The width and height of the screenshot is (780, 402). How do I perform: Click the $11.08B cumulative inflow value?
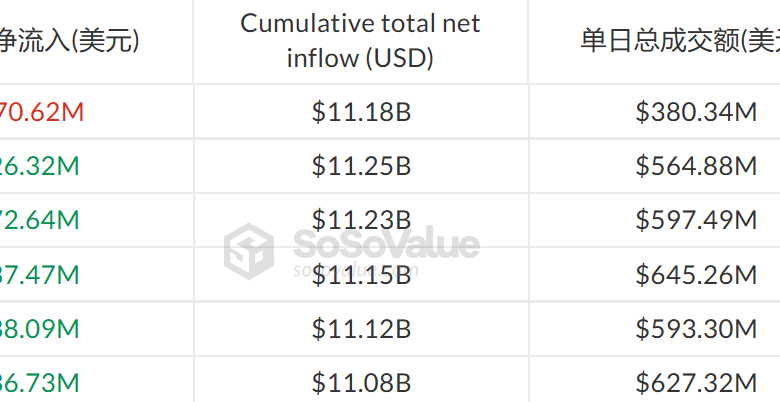(361, 383)
